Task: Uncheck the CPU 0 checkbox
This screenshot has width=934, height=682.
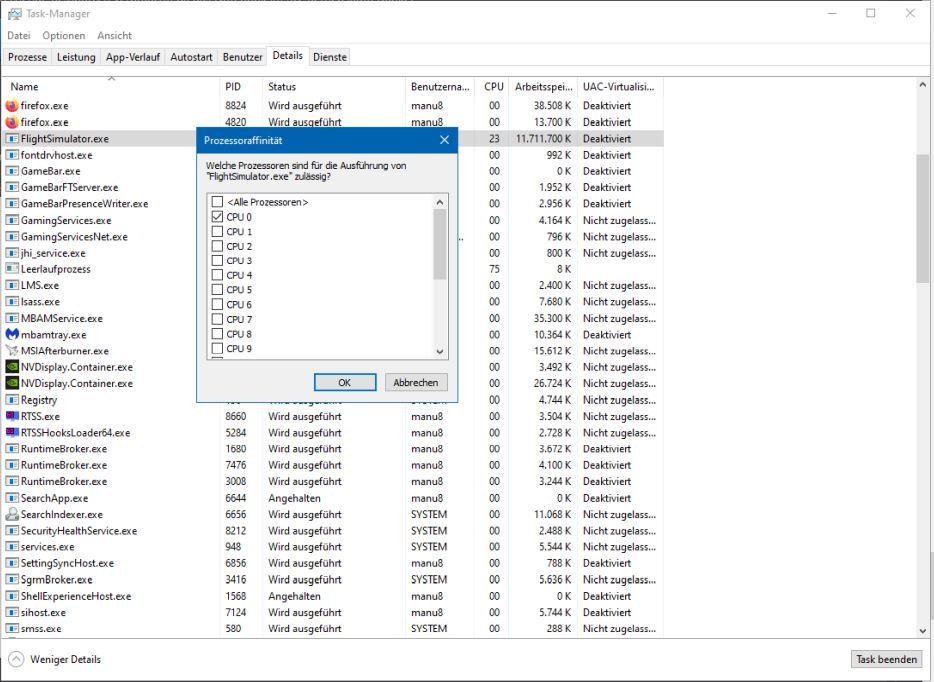Action: tap(217, 217)
